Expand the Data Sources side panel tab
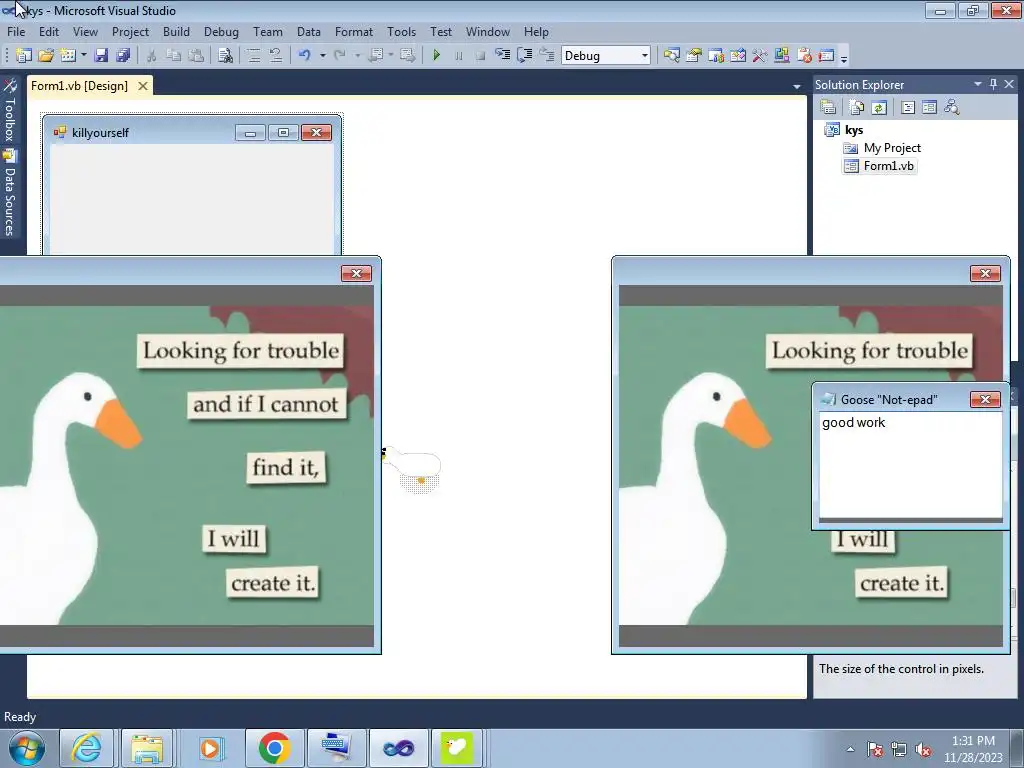1024x768 pixels. (x=9, y=193)
